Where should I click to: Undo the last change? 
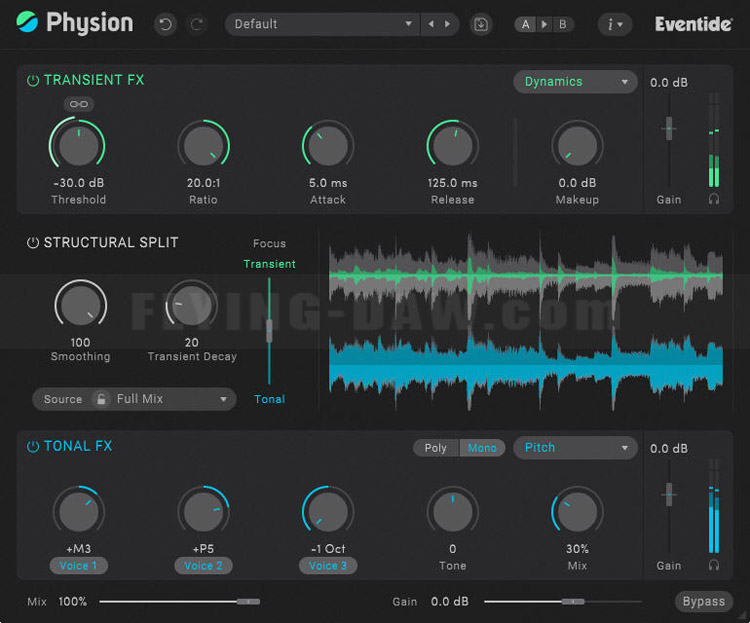[x=165, y=24]
